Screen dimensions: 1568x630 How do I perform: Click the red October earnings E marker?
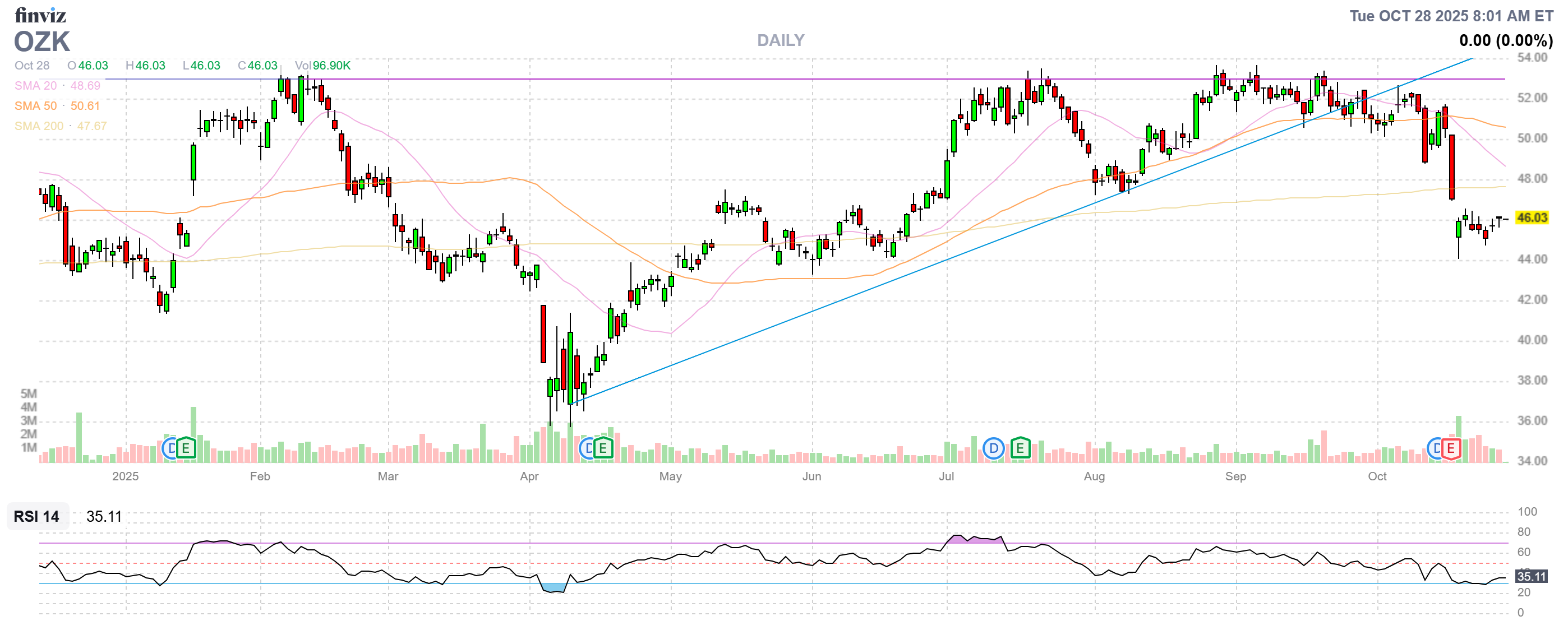[x=1451, y=450]
